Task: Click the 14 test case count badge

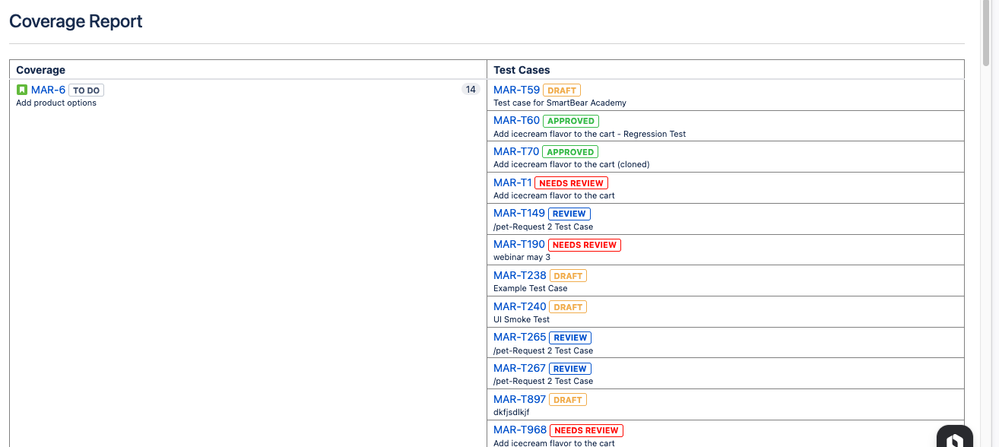Action: point(470,90)
